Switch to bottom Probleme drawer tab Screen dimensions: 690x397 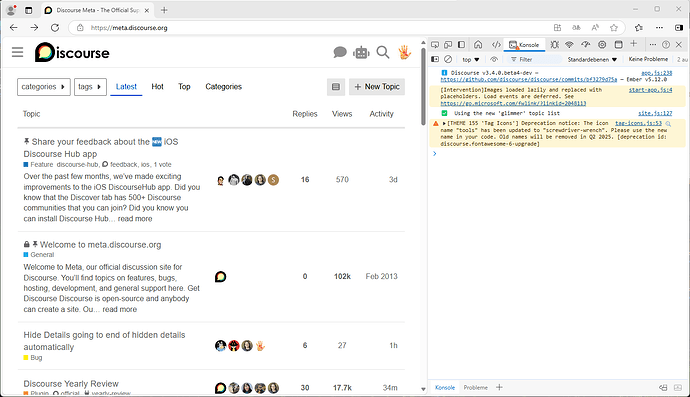(x=475, y=387)
